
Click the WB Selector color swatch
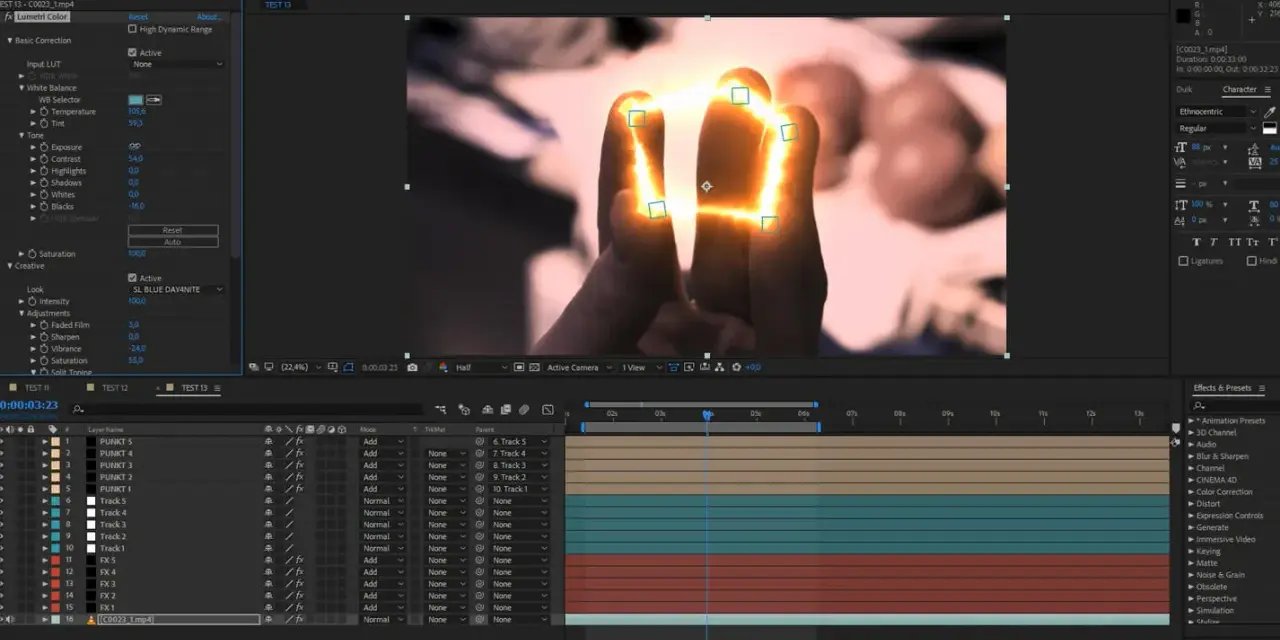coord(135,100)
